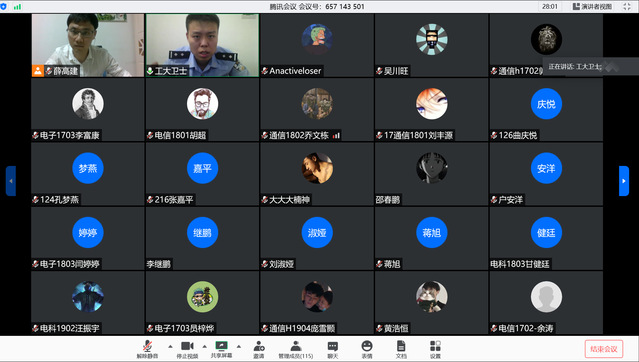Toggle full screen icon in title bar
Image resolution: width=639 pixels, height=362 pixels.
pyautogui.click(x=627, y=7)
